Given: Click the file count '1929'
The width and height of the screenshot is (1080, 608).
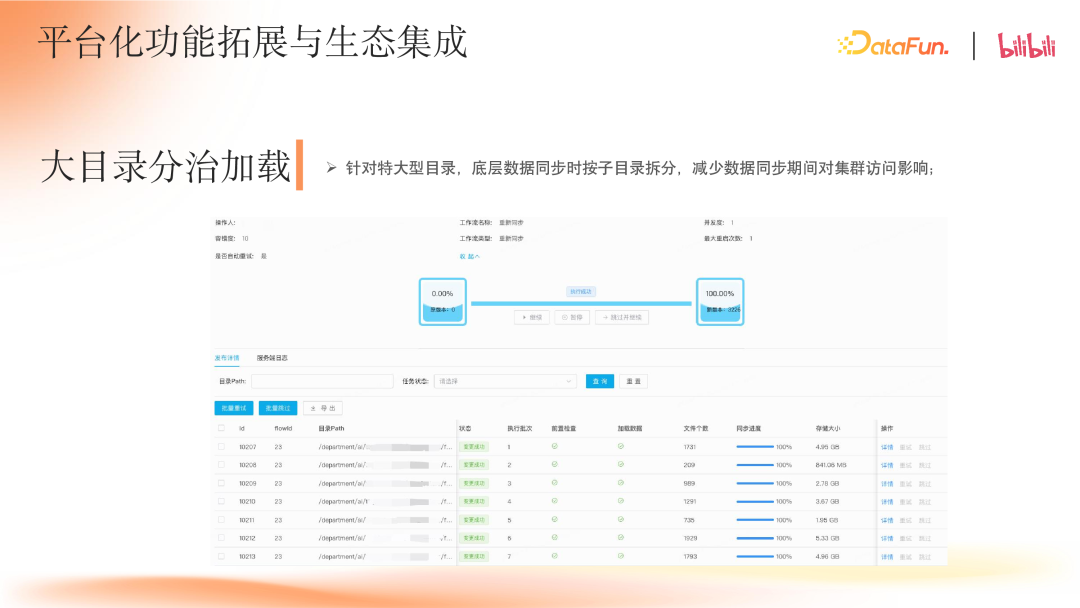Looking at the screenshot, I should (690, 538).
